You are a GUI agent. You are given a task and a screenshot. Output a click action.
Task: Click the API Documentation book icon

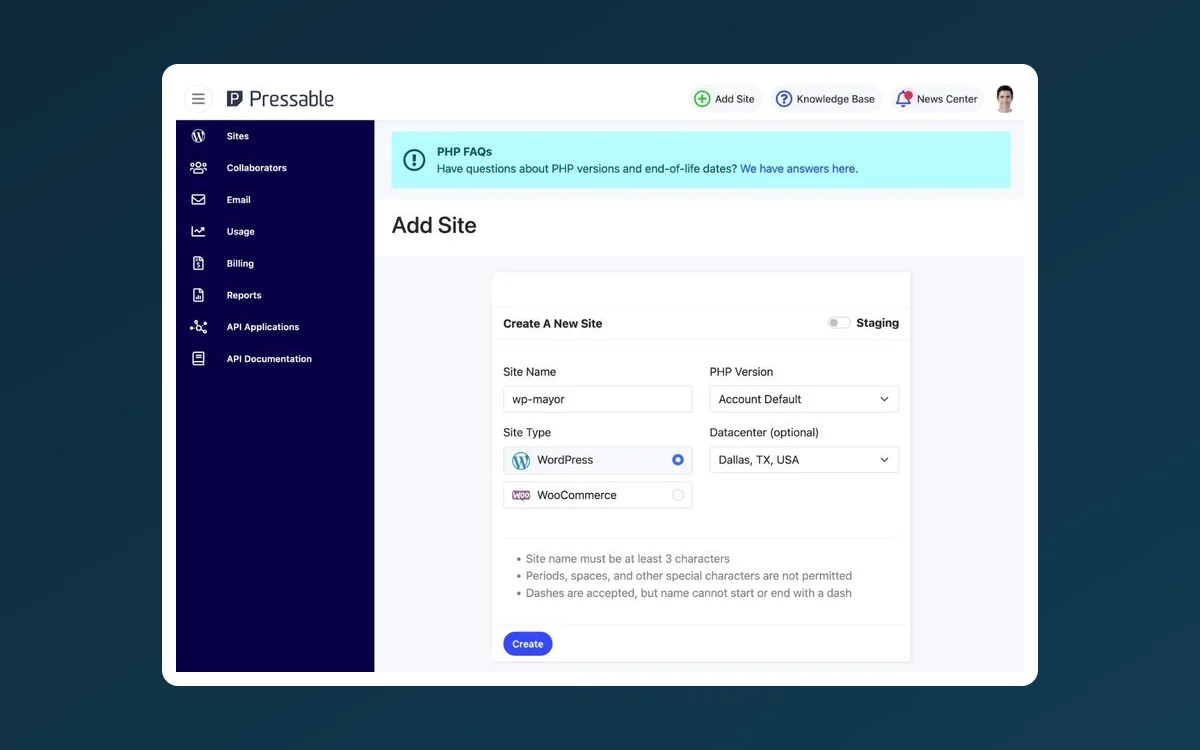point(198,359)
